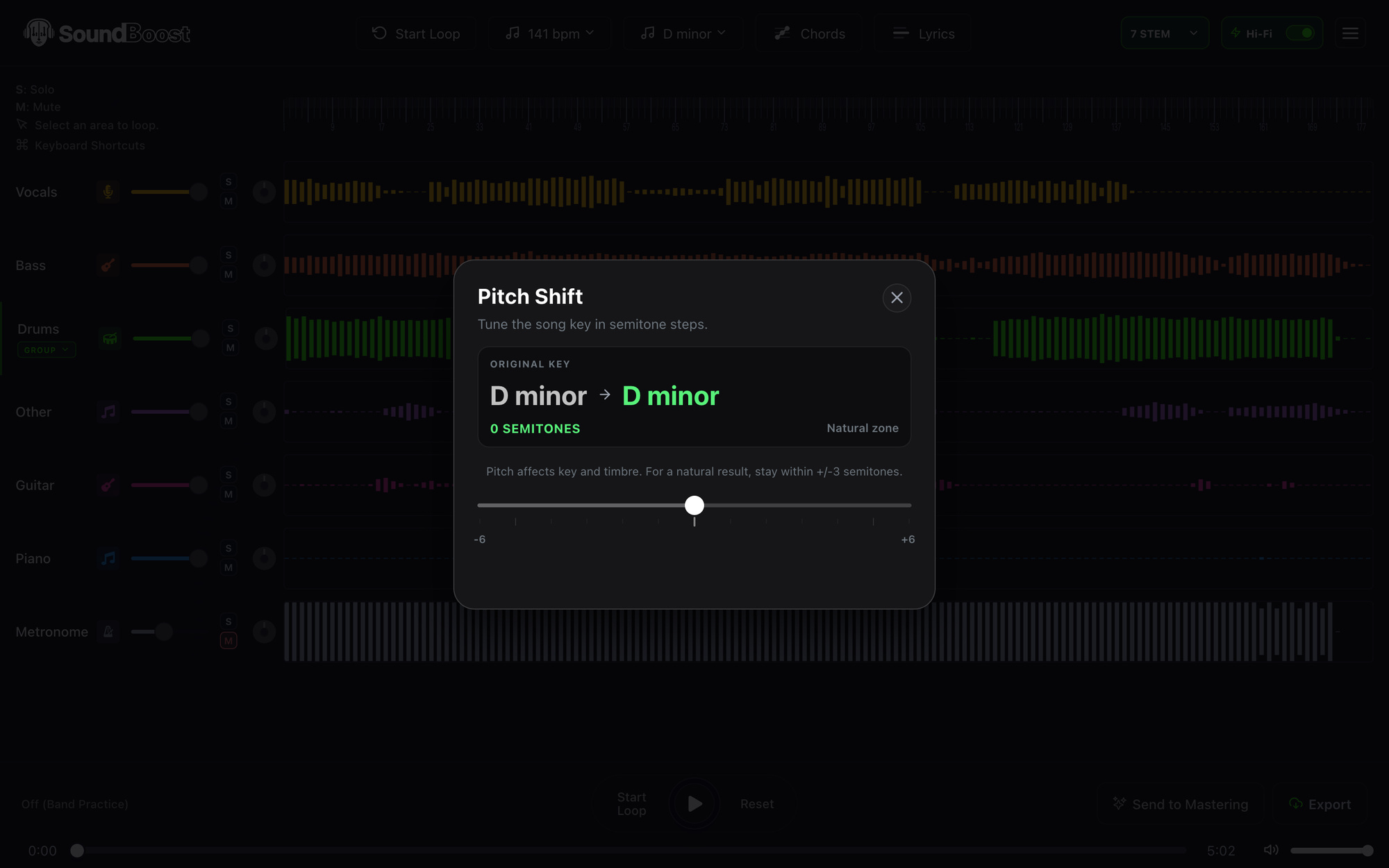Screen dimensions: 1389x868
Task: Click the Export button
Action: pyautogui.click(x=1320, y=804)
